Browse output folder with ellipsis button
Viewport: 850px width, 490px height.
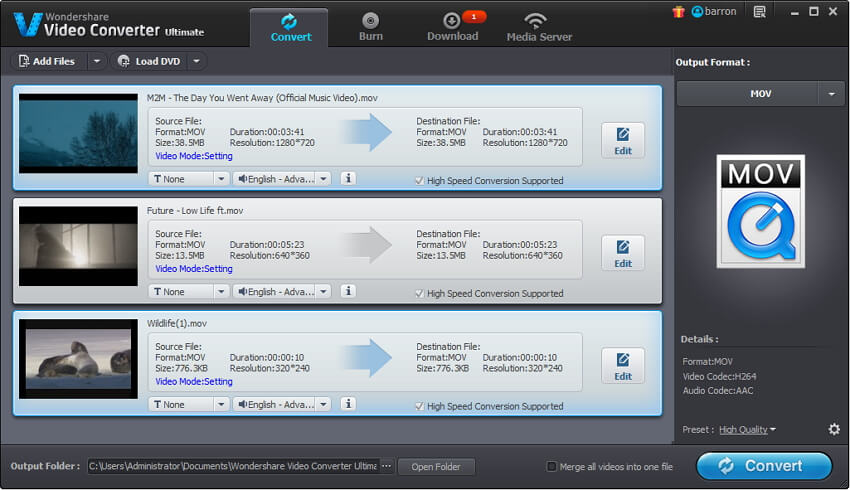tap(387, 466)
